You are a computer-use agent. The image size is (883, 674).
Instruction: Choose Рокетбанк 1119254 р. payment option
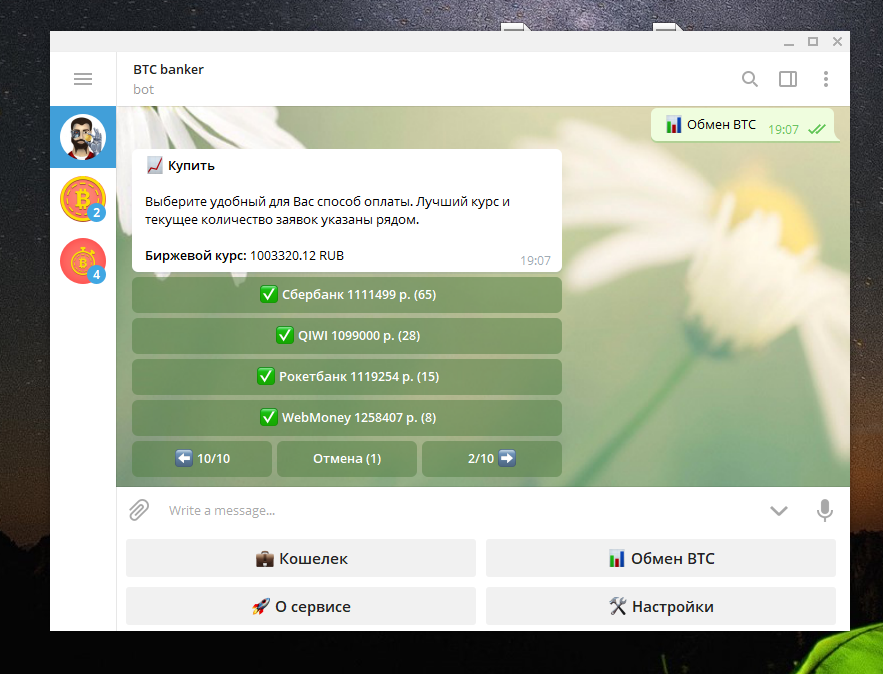click(347, 377)
